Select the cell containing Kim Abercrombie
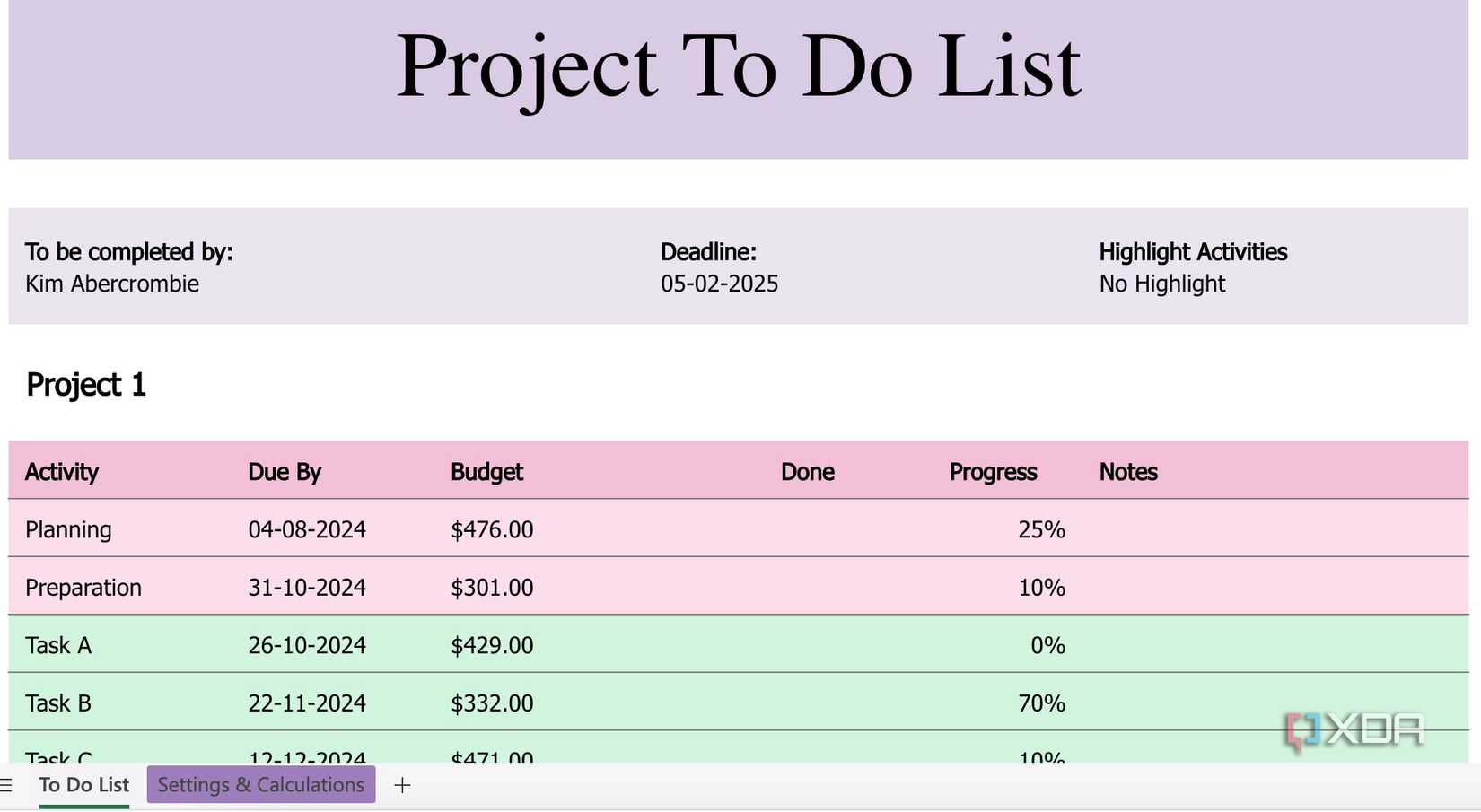 [112, 284]
